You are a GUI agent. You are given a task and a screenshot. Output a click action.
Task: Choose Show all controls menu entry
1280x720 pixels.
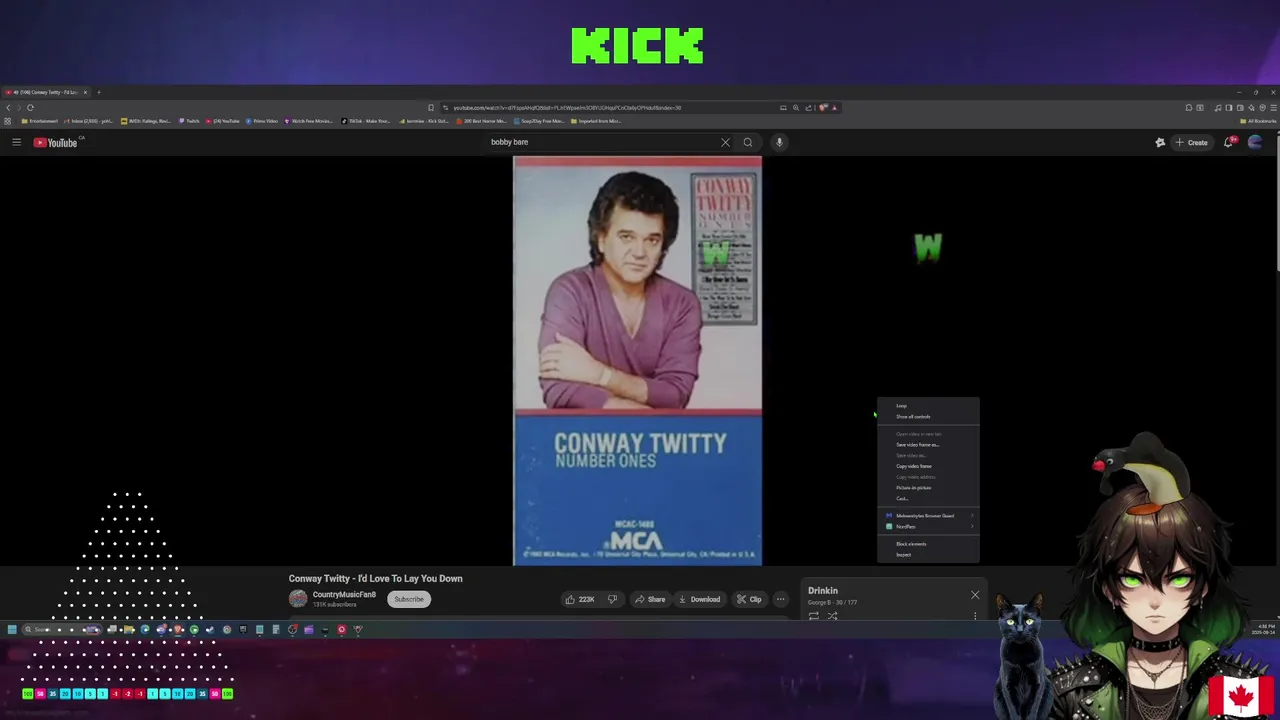pyautogui.click(x=928, y=417)
